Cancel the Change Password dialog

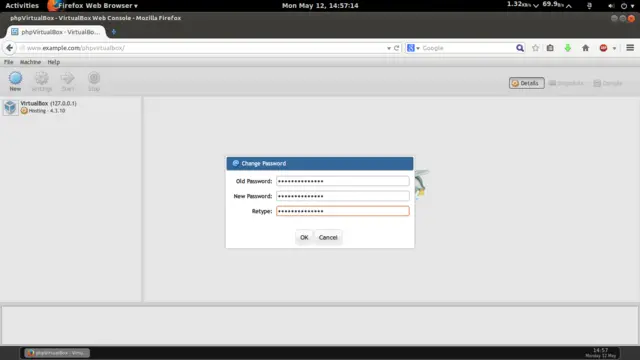328,237
